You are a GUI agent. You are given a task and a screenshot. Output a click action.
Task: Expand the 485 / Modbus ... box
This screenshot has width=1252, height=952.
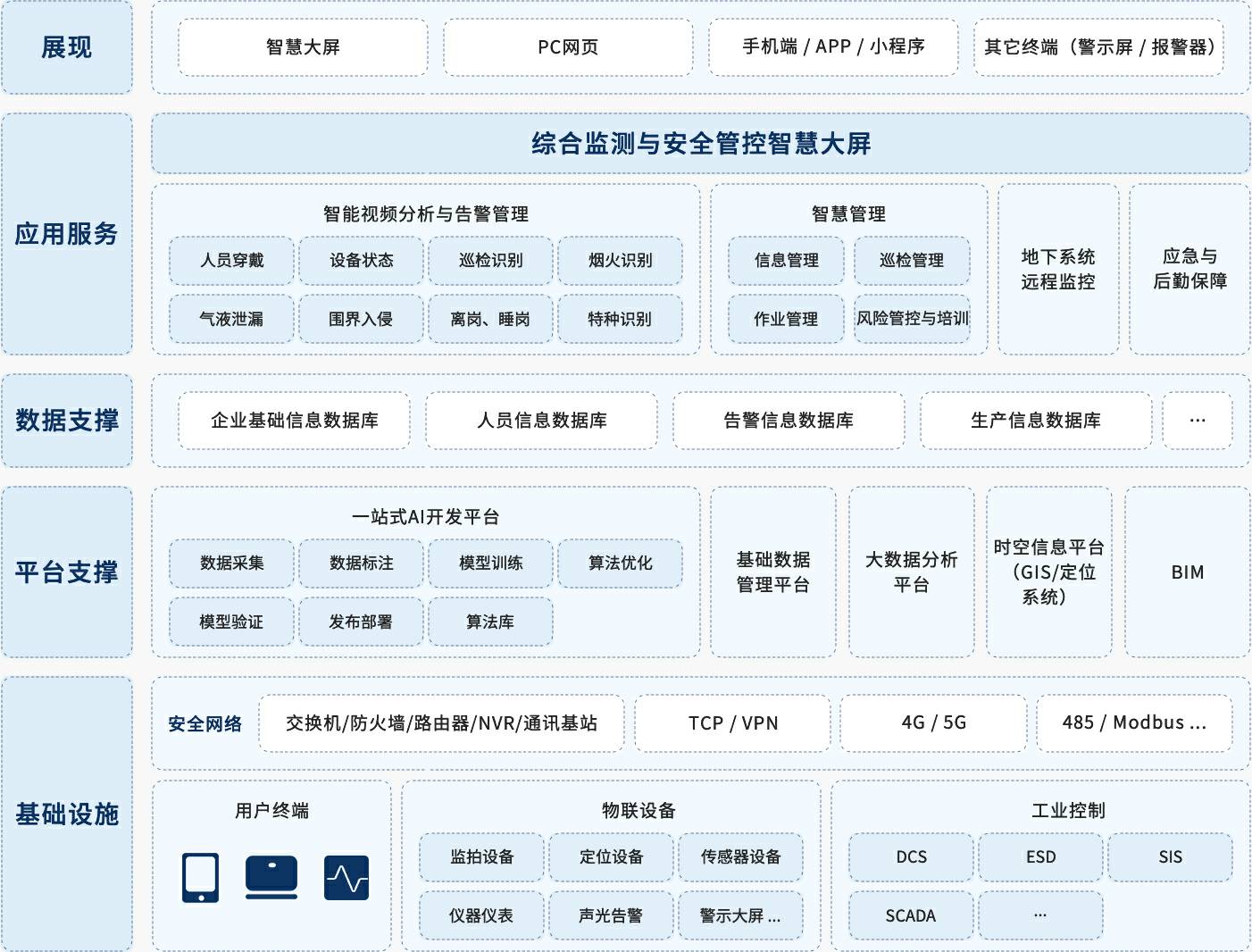[x=1133, y=723]
